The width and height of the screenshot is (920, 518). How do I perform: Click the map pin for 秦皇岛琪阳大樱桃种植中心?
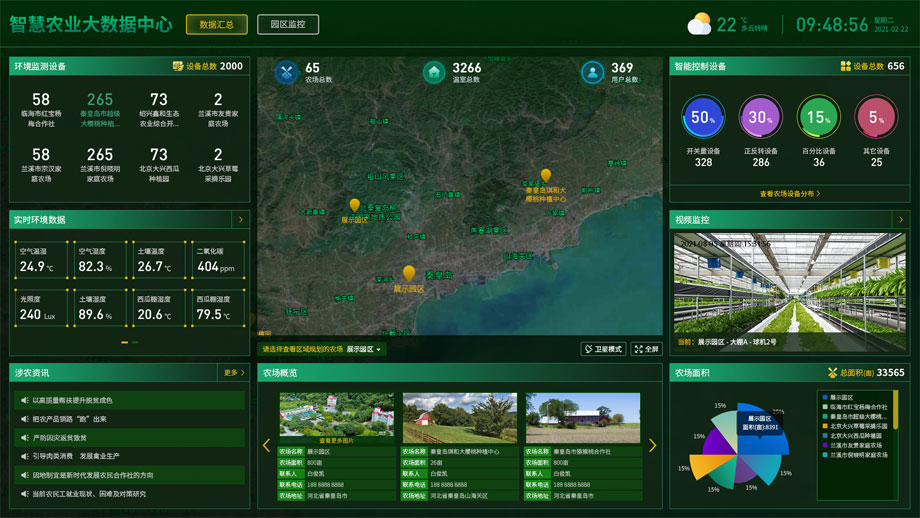click(545, 176)
